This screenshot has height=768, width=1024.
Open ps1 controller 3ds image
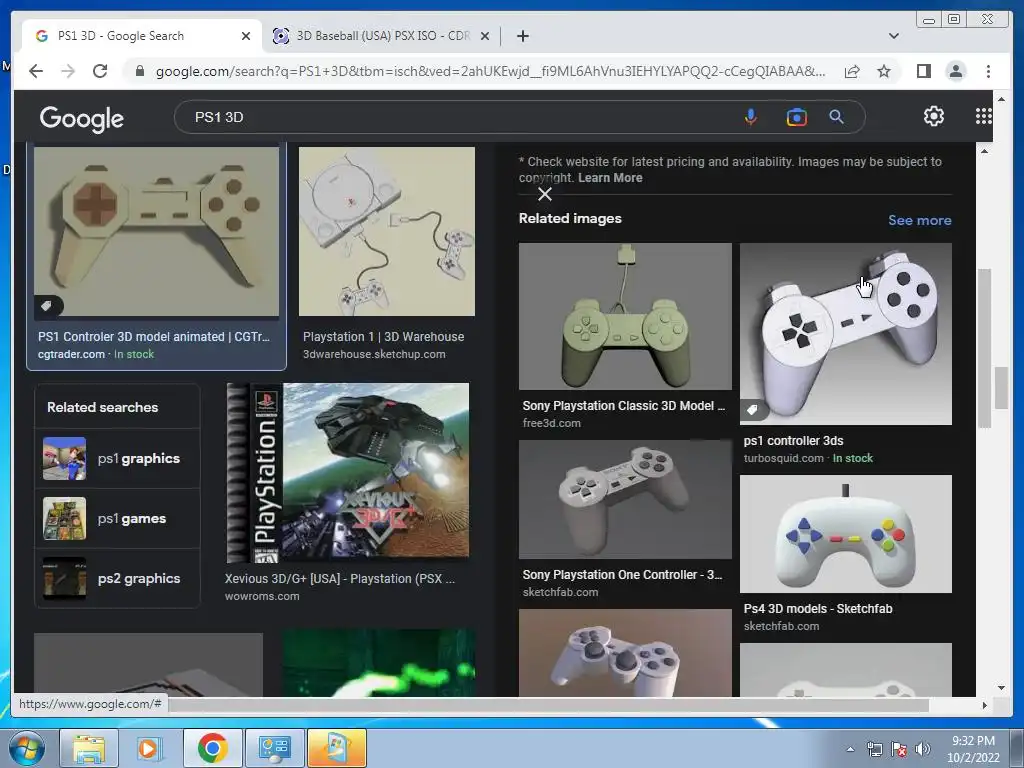(x=846, y=334)
